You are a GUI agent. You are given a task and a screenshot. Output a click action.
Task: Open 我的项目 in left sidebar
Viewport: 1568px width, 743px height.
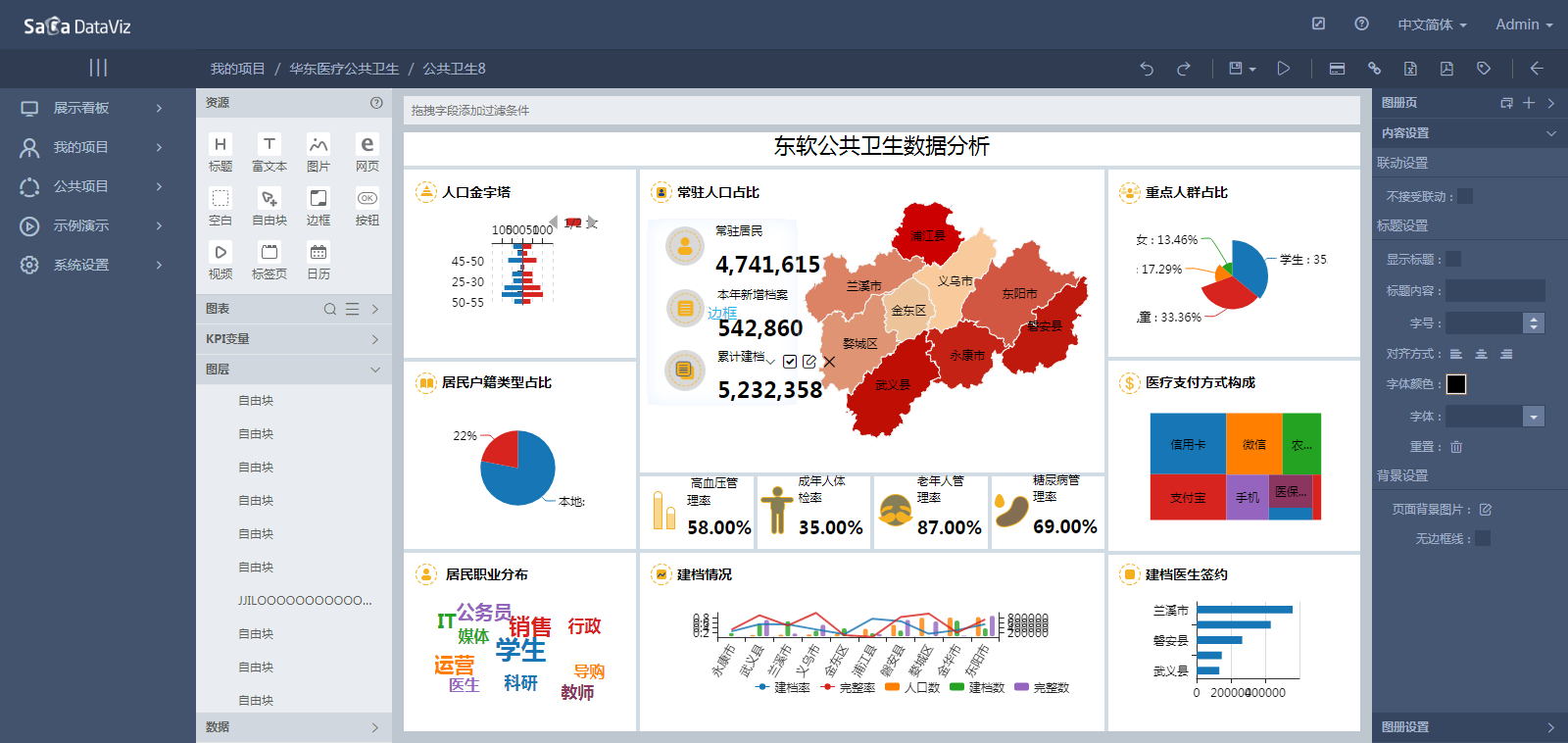coord(80,147)
